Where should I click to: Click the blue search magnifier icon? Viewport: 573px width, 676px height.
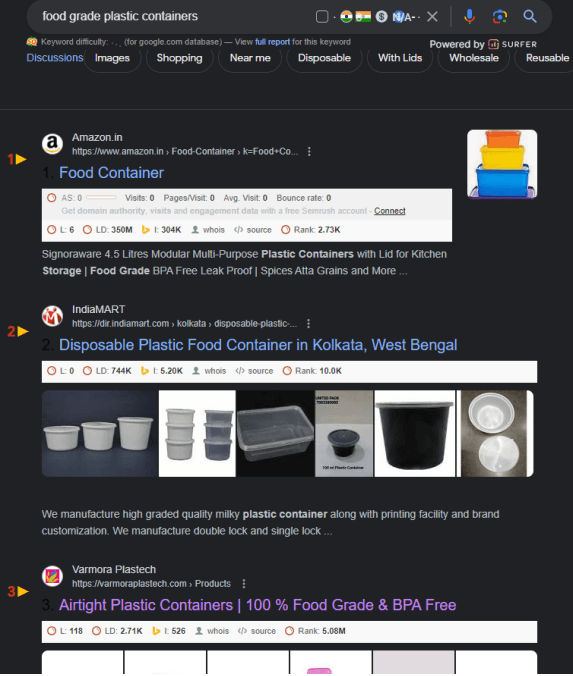tap(530, 17)
